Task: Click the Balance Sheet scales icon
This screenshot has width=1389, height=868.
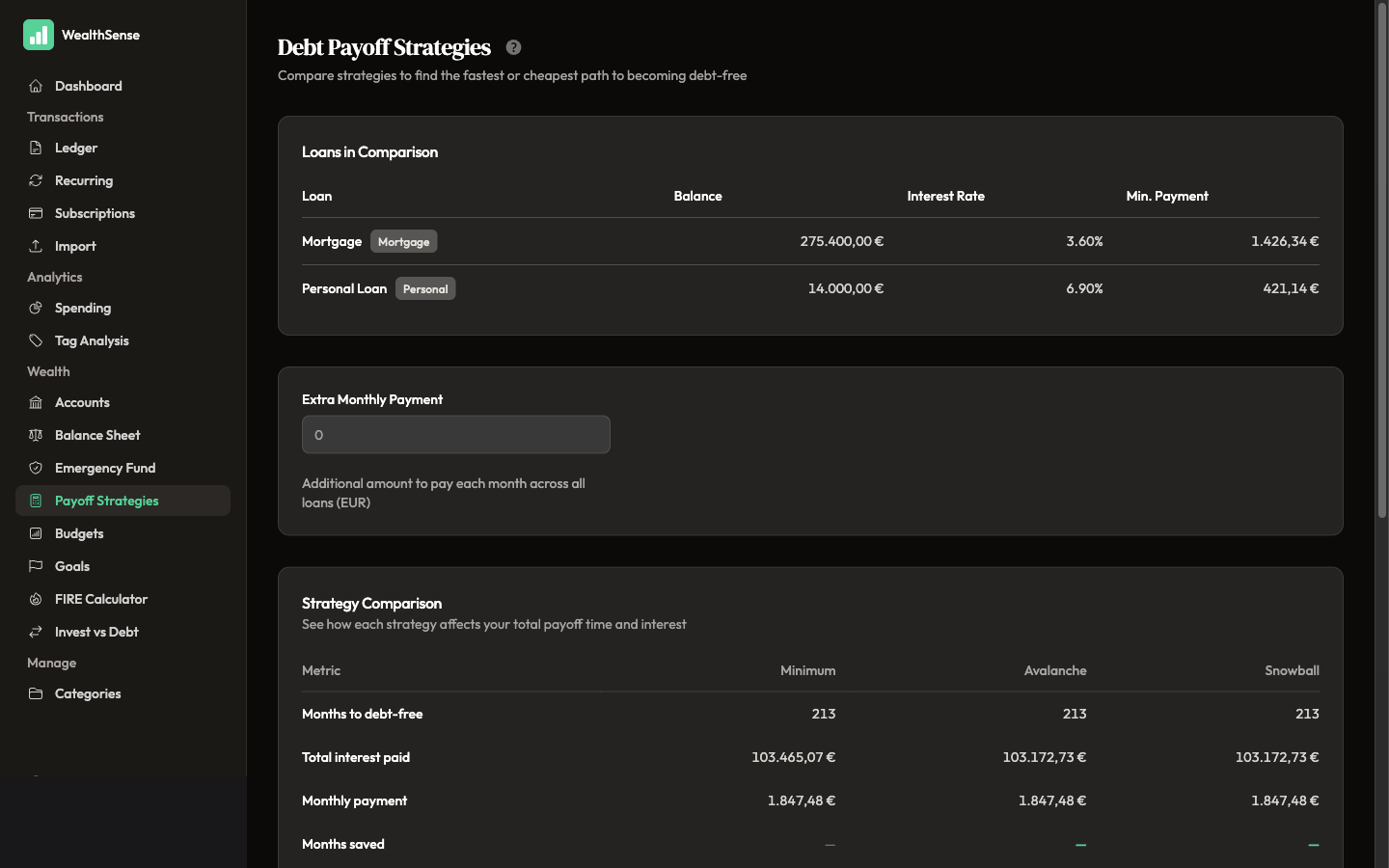Action: click(36, 435)
